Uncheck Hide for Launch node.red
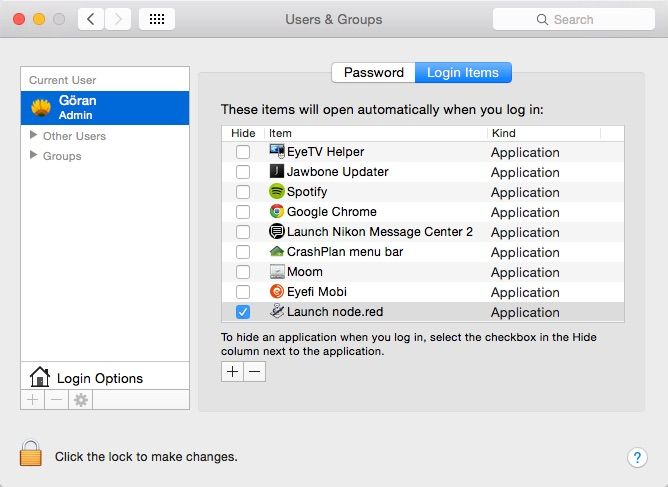The width and height of the screenshot is (668, 487). tap(243, 312)
